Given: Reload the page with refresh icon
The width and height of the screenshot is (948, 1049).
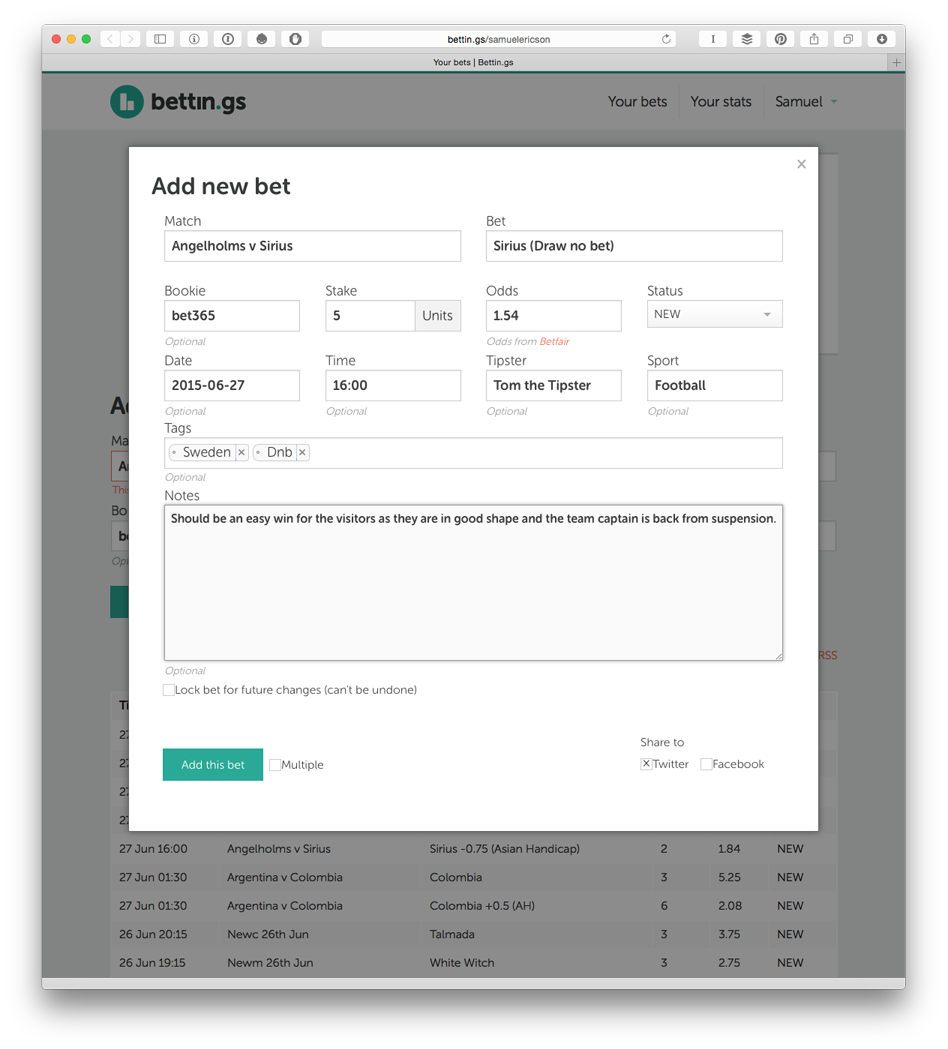Looking at the screenshot, I should [666, 39].
